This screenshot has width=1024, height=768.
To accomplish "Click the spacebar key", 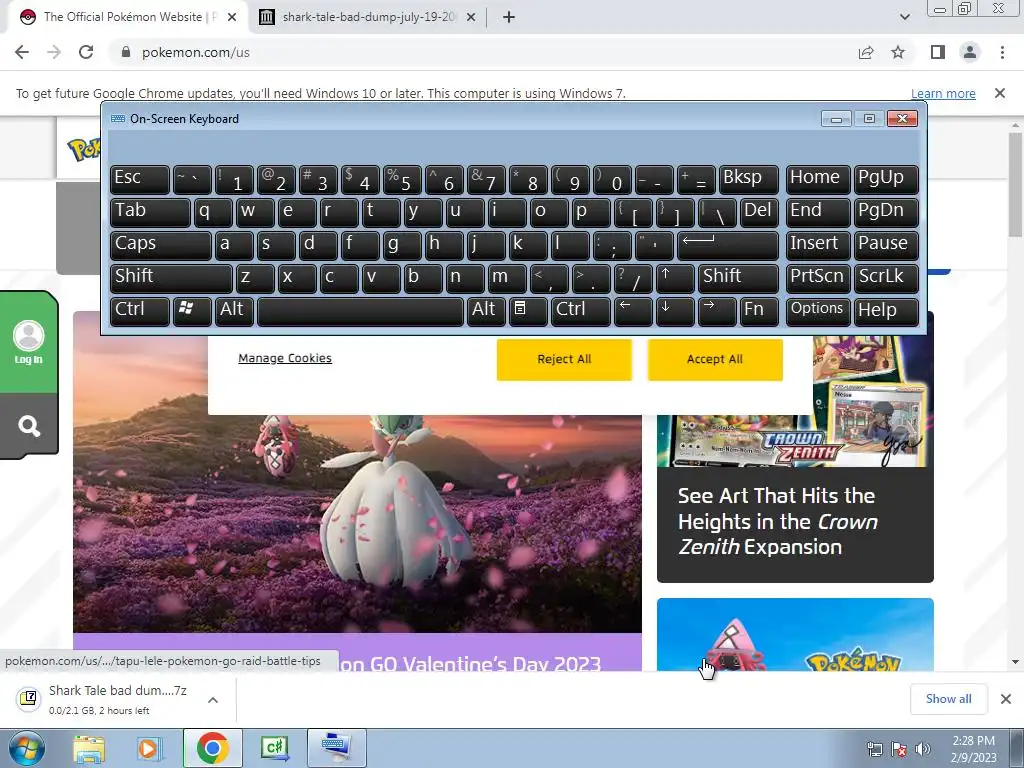I will (360, 311).
